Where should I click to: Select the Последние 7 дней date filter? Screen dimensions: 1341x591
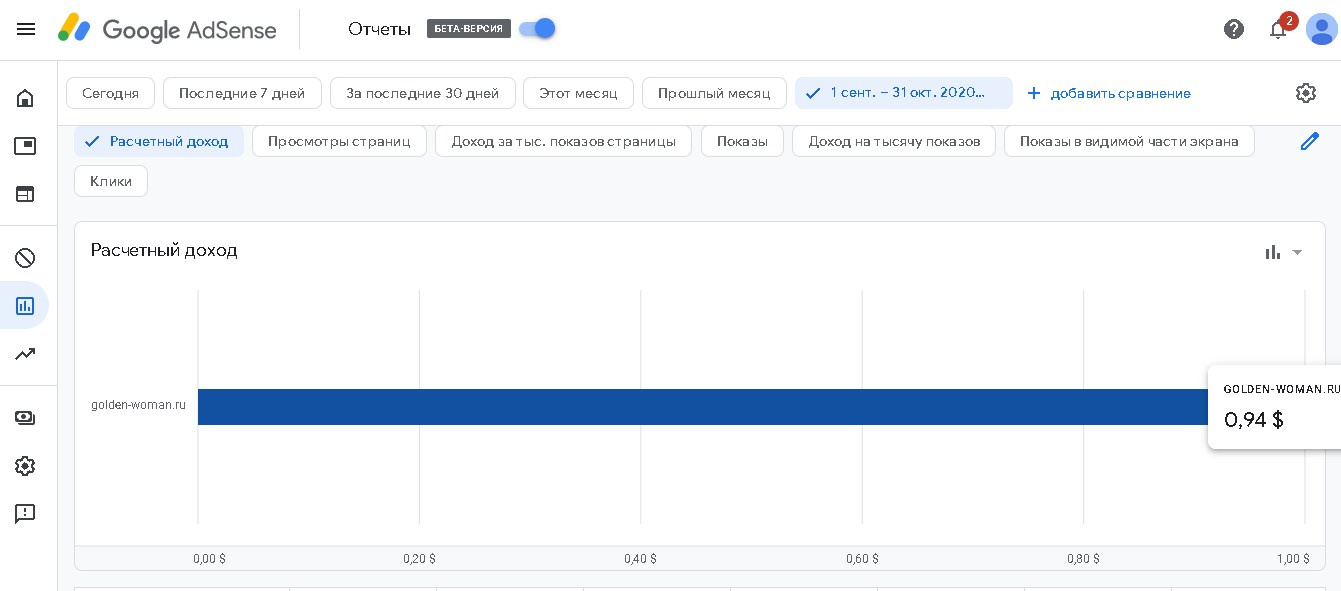(x=242, y=93)
